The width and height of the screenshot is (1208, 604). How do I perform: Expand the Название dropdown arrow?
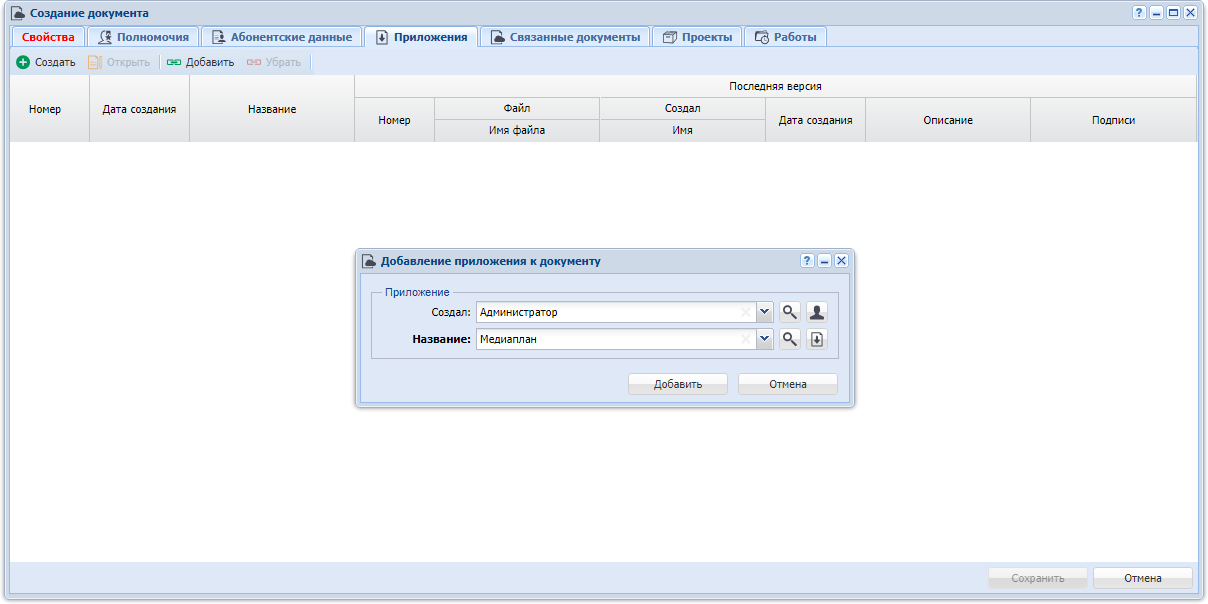[x=765, y=339]
